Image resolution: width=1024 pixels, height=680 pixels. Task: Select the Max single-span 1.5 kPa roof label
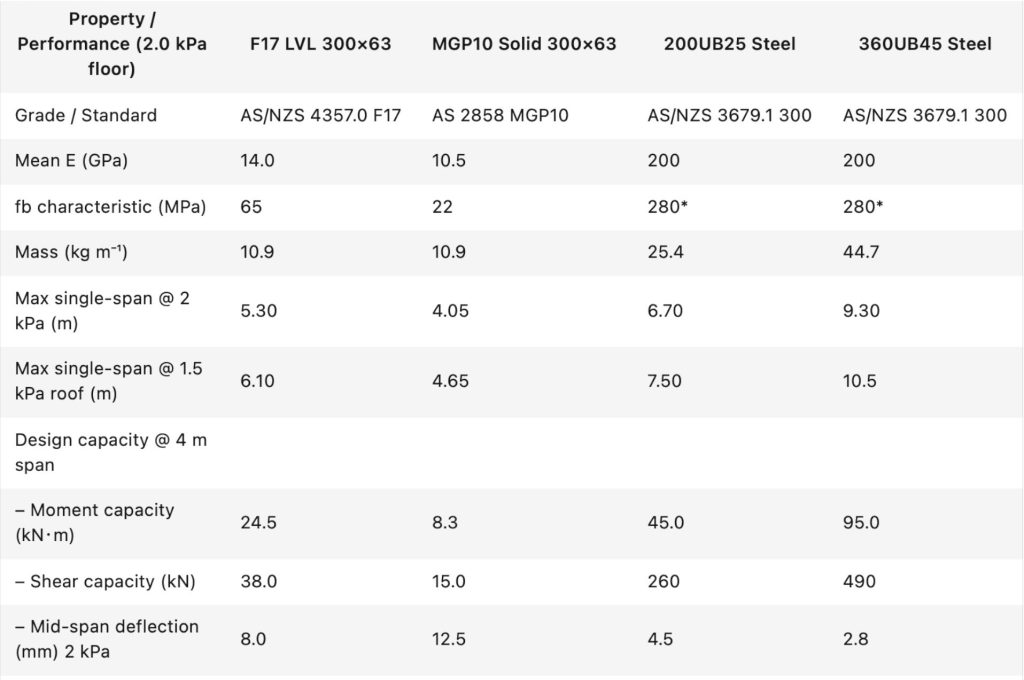coord(108,381)
